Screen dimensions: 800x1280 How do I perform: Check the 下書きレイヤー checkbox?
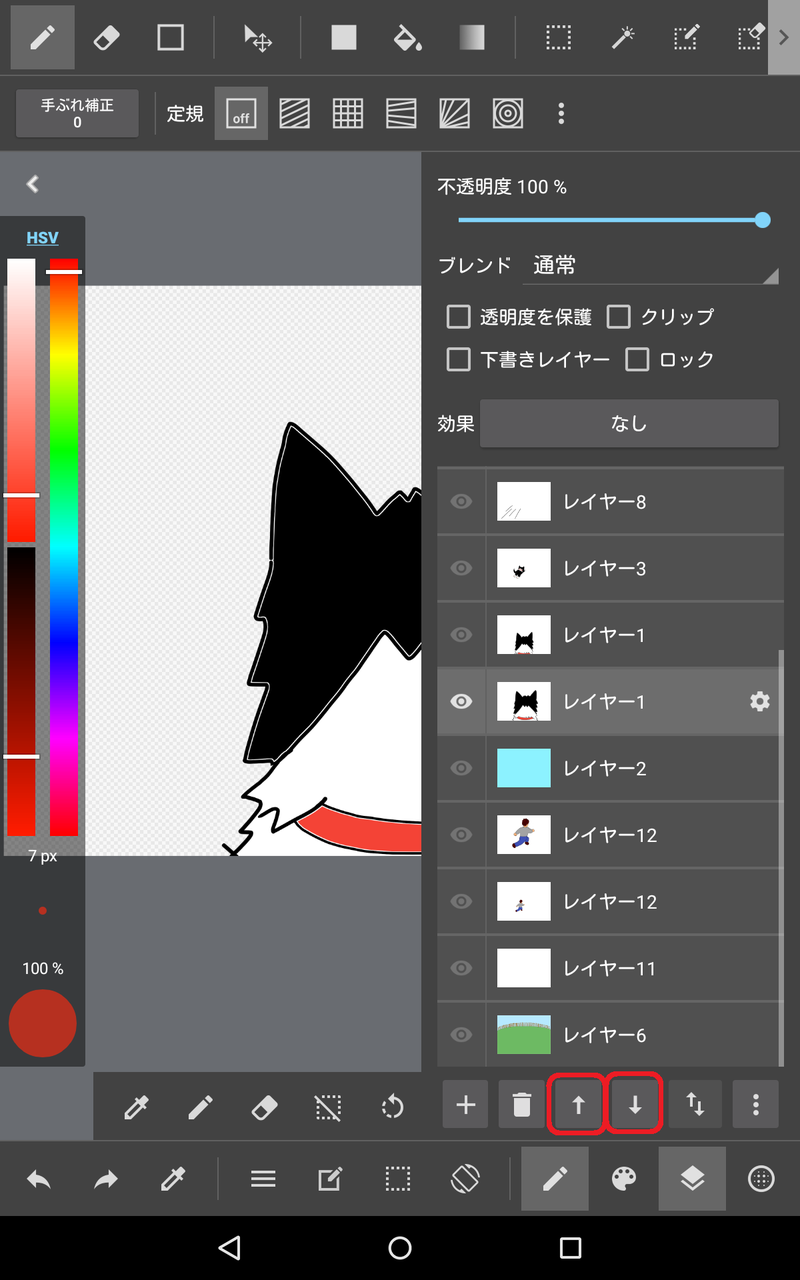click(x=458, y=359)
